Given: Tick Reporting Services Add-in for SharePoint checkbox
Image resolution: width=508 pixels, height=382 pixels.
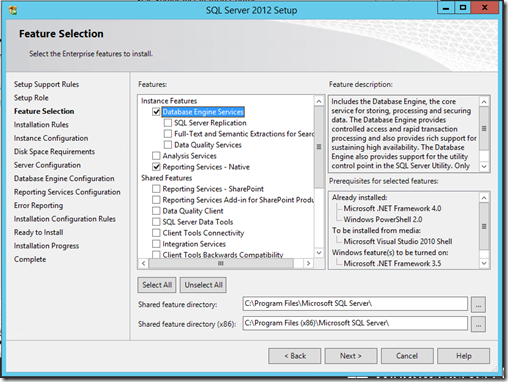Looking at the screenshot, I should click(x=156, y=200).
